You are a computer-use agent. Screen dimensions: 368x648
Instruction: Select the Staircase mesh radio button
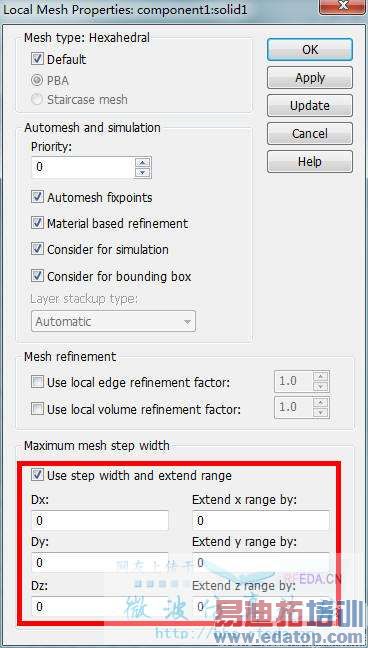tap(37, 99)
